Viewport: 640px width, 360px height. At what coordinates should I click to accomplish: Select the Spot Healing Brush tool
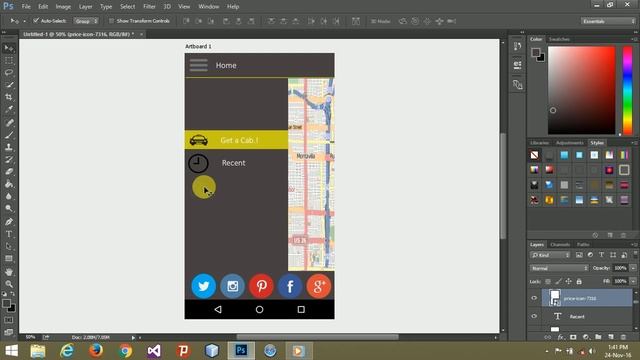pyautogui.click(x=9, y=122)
